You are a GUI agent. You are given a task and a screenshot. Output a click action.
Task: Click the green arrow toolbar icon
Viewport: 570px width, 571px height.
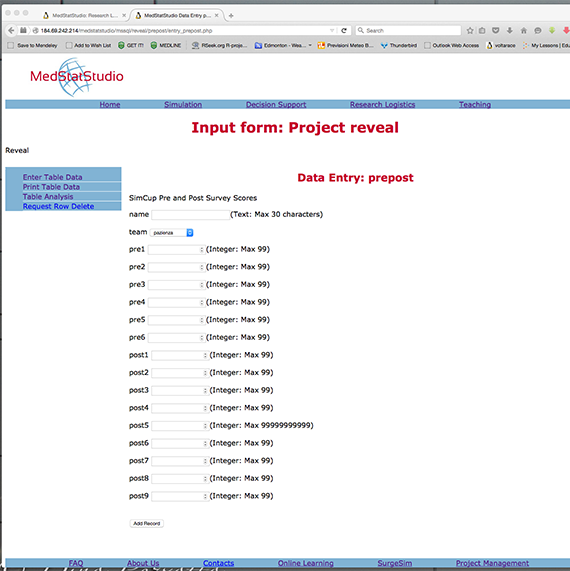[x=552, y=31]
